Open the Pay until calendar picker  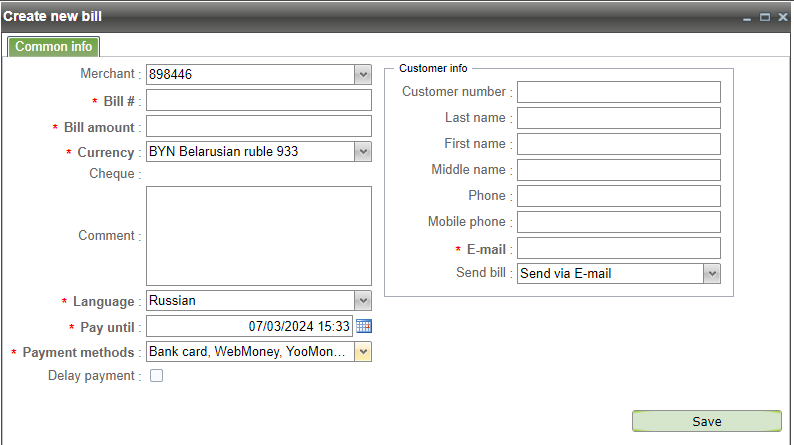click(x=364, y=326)
